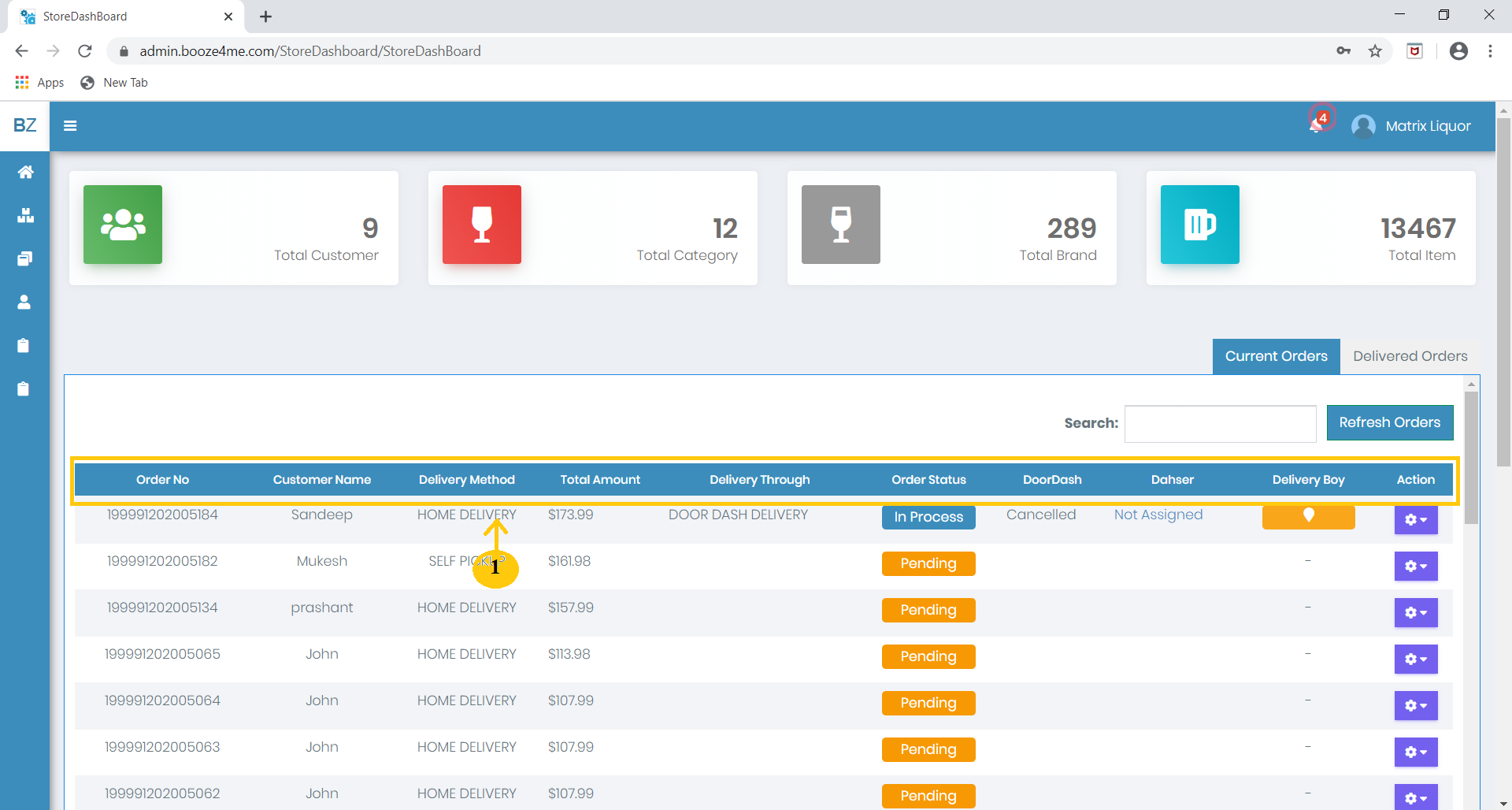Bookmark this page with the star icon
This screenshot has height=810, width=1512.
tap(1375, 51)
